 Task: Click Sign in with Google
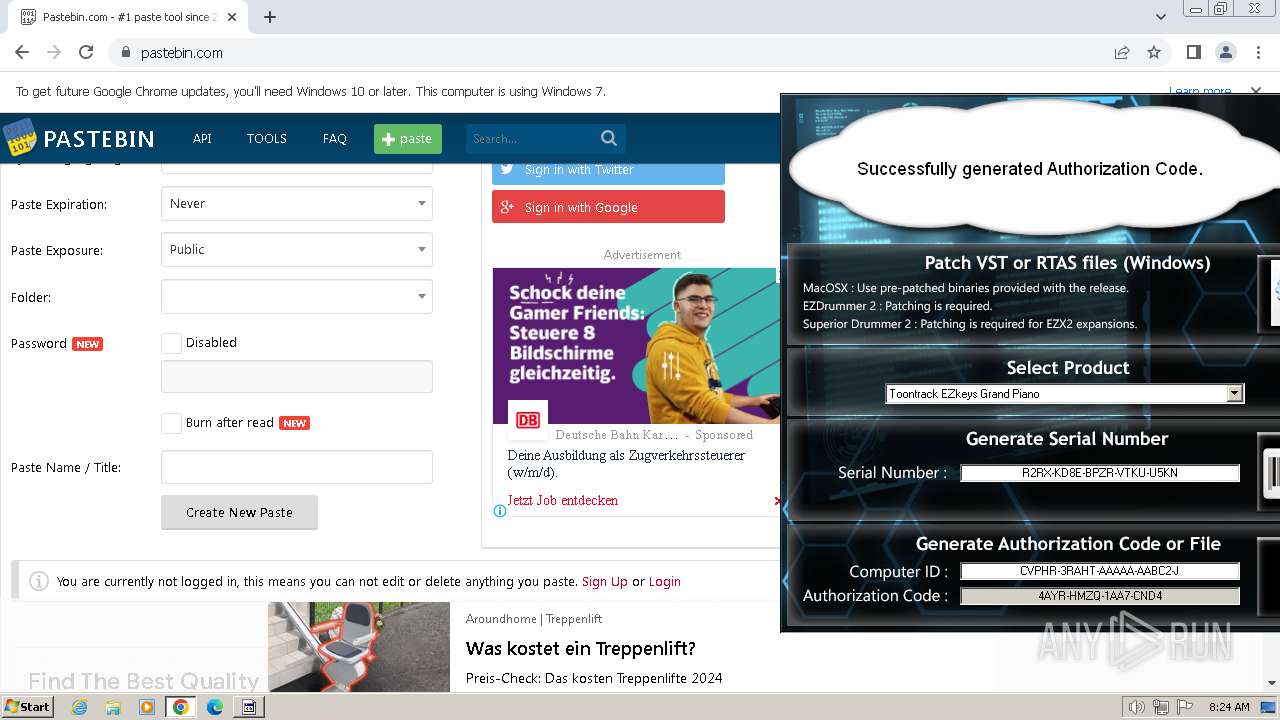[608, 207]
